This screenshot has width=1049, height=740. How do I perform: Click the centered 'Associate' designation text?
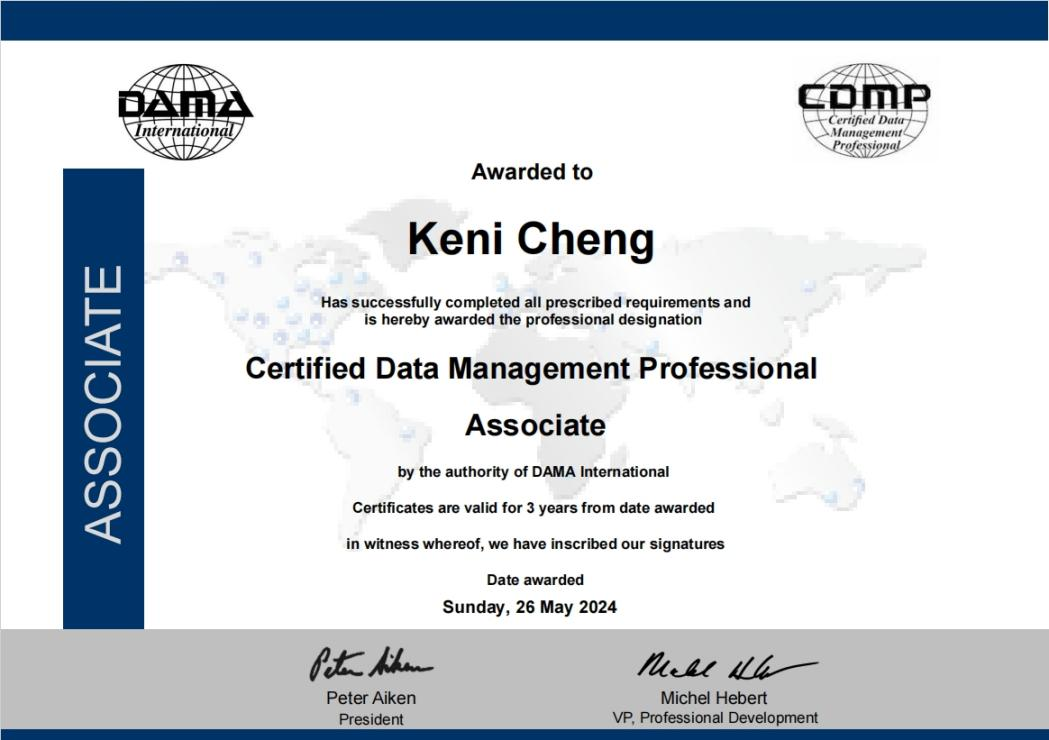pyautogui.click(x=535, y=426)
